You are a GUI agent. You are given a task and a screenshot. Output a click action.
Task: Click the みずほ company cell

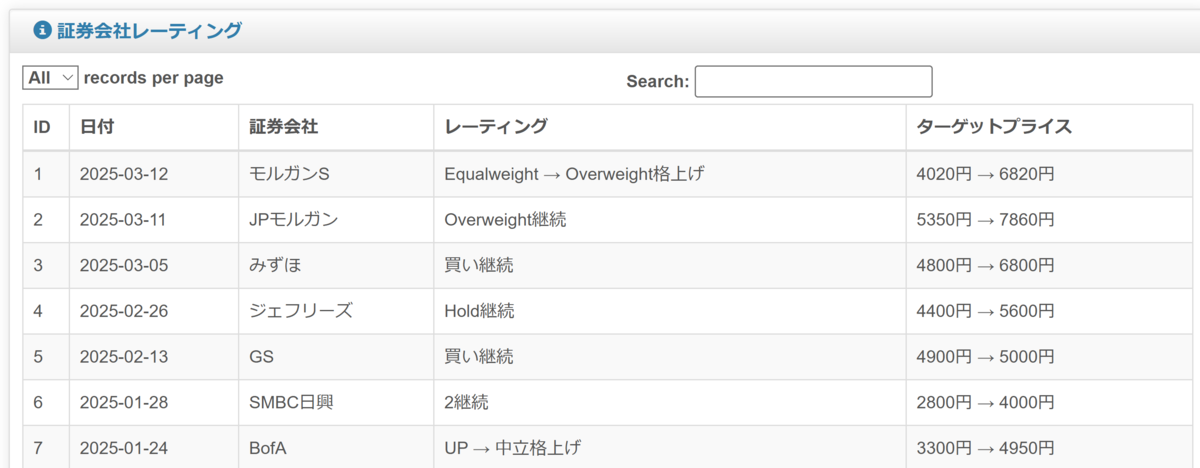(x=336, y=266)
